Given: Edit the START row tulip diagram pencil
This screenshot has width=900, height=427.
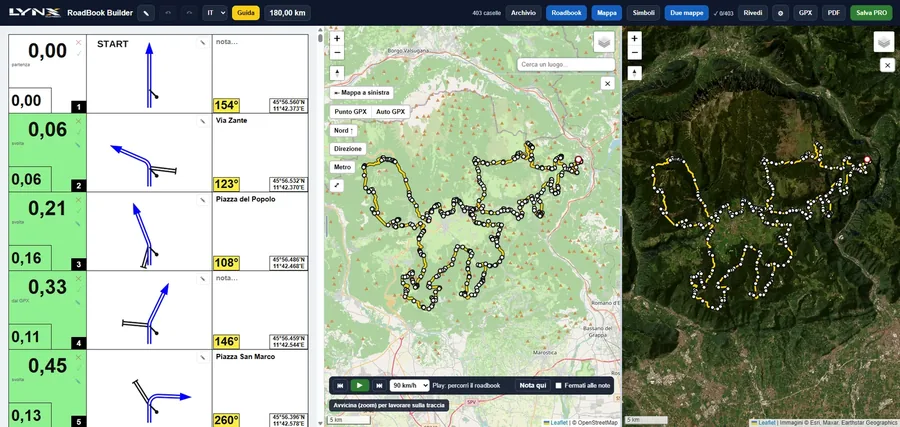Looking at the screenshot, I should [x=202, y=42].
